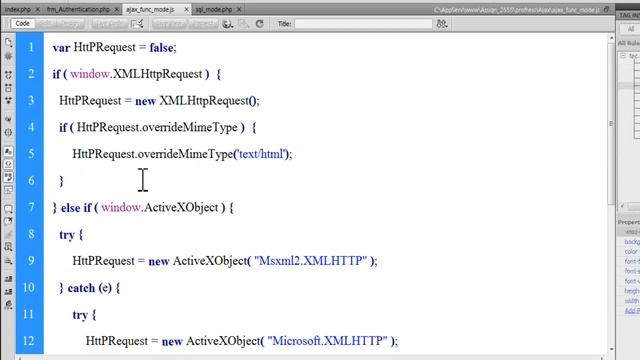The image size is (640, 360).
Task: Click the code editor vertical scrollbar thumb
Action: coord(611,124)
